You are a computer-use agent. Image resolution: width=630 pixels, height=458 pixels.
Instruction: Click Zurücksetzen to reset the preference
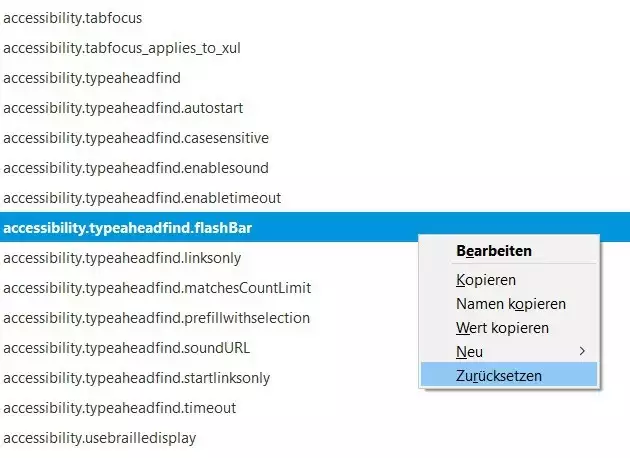499,376
